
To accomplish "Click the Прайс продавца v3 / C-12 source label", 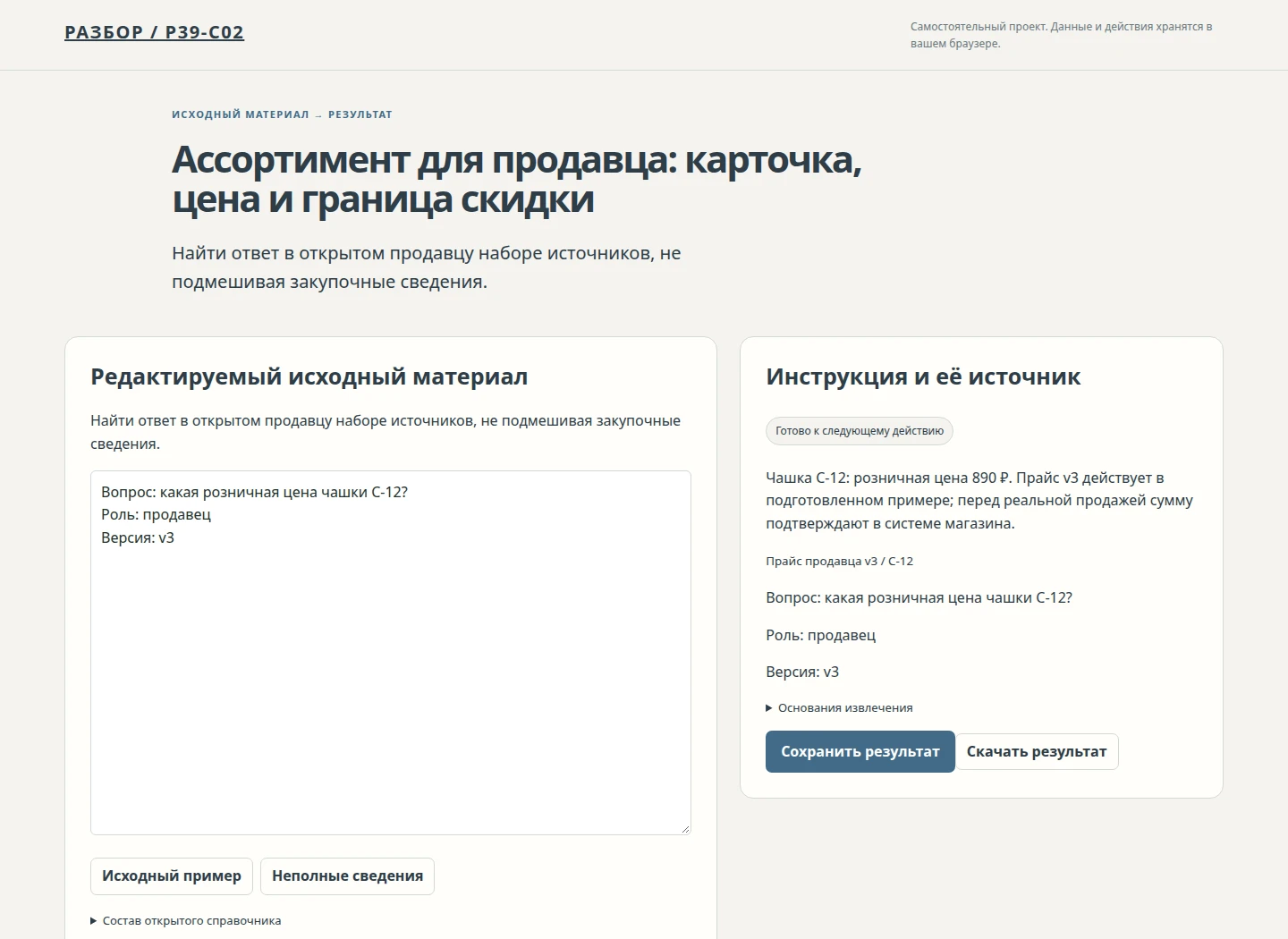I will pos(839,561).
